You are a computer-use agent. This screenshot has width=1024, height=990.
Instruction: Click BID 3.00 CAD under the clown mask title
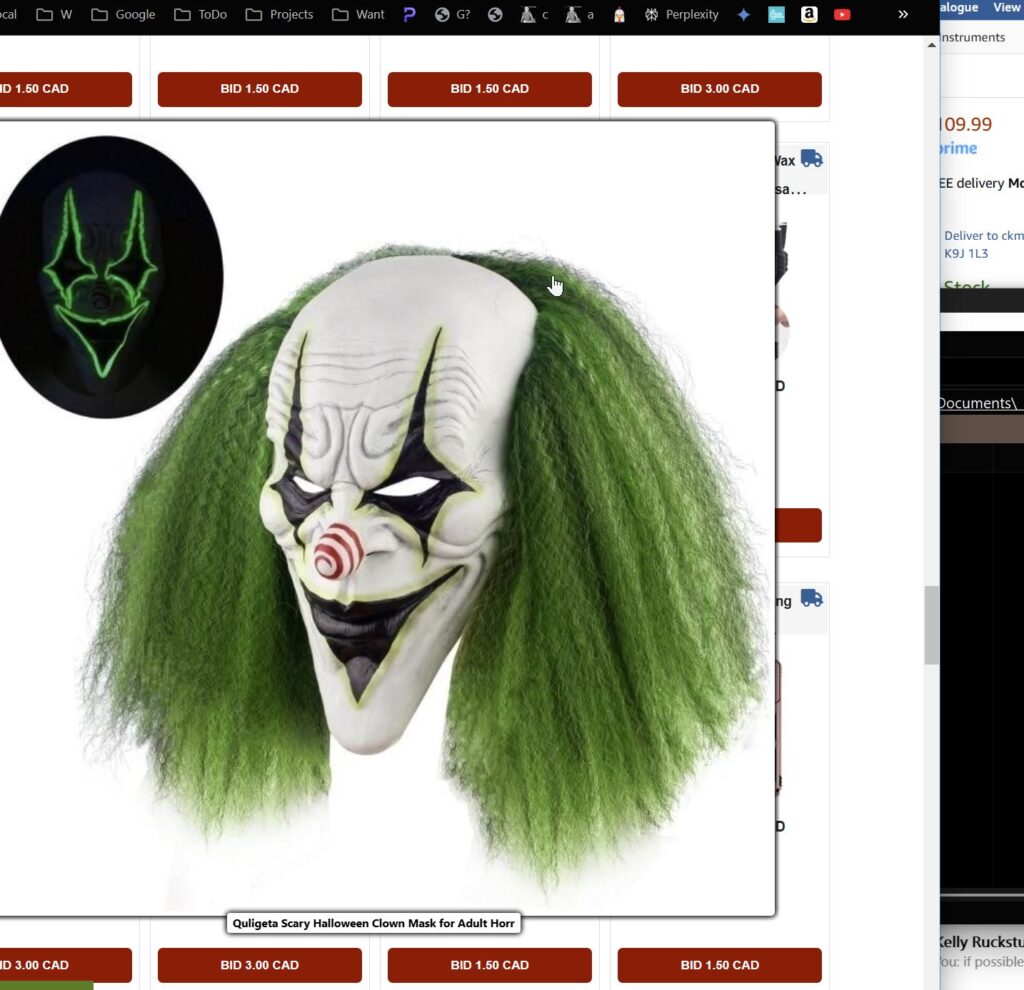tap(259, 965)
